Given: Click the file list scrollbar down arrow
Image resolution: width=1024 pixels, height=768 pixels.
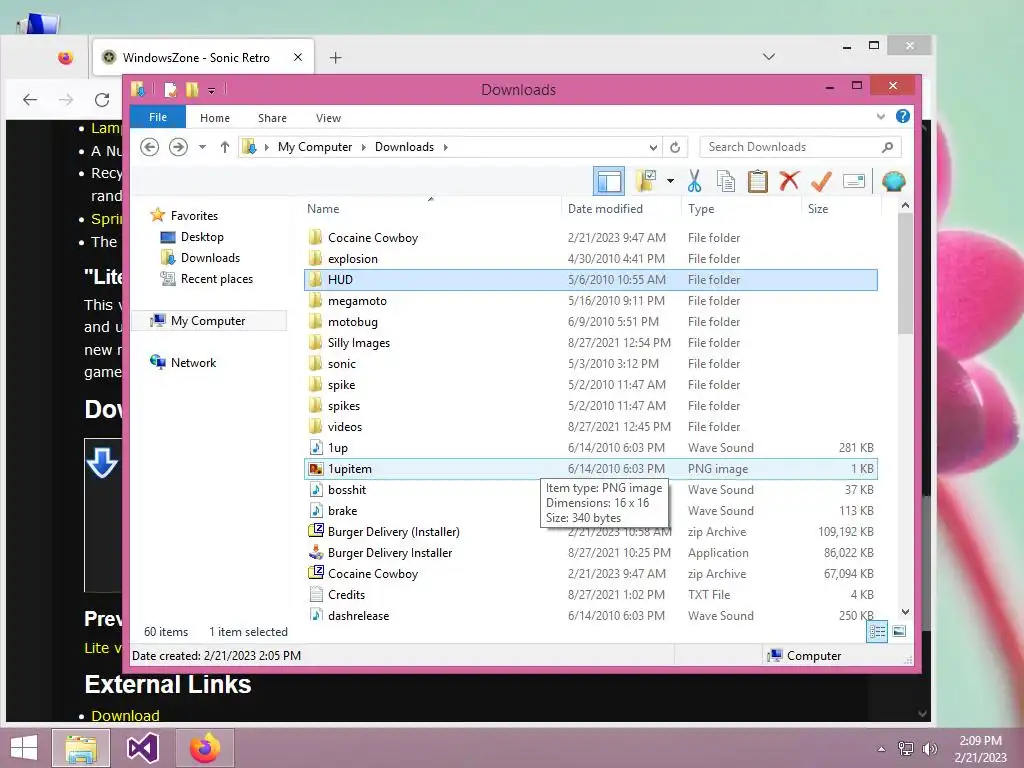Looking at the screenshot, I should tap(905, 612).
